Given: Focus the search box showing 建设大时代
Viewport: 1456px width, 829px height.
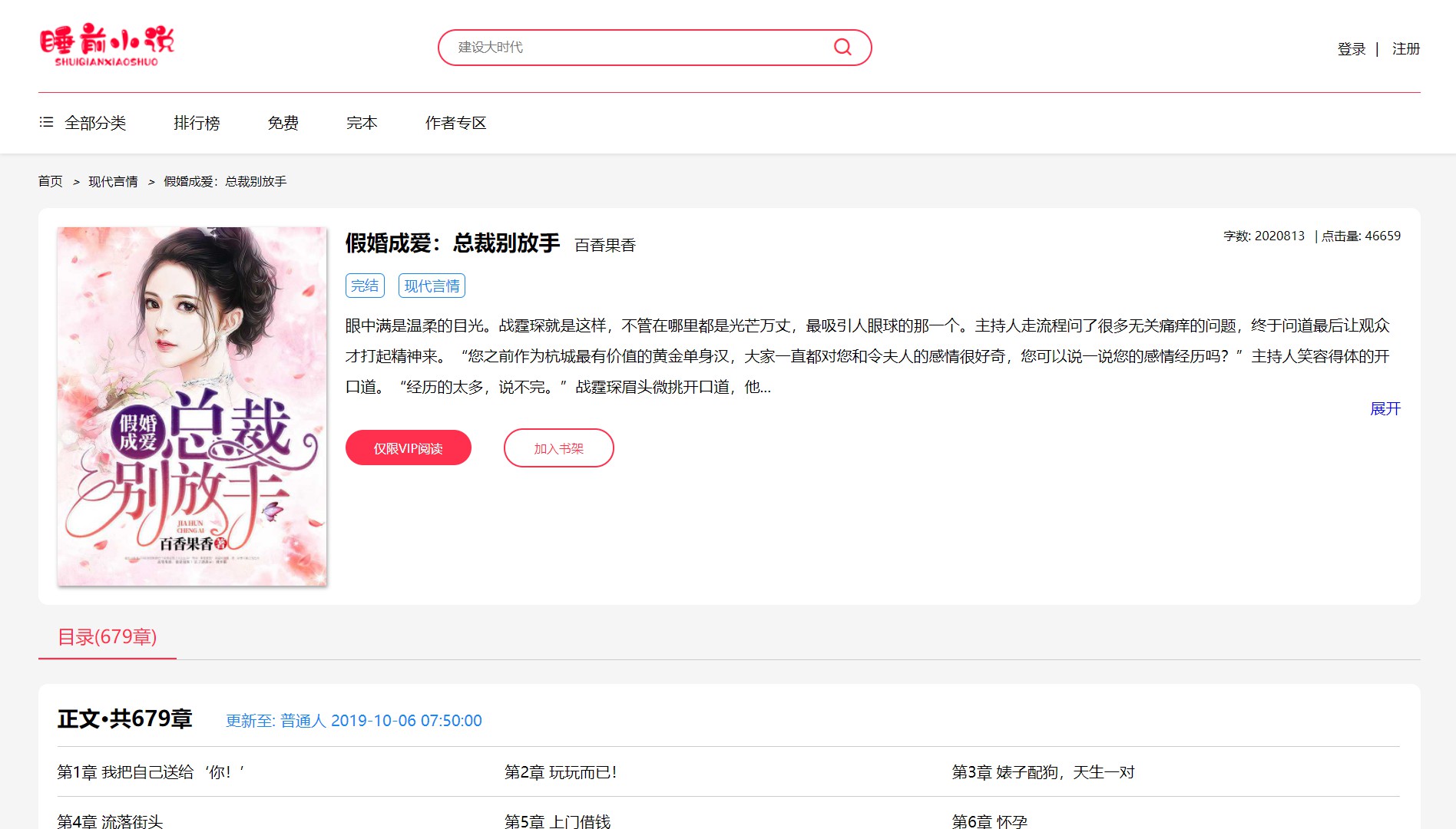Looking at the screenshot, I should (654, 48).
